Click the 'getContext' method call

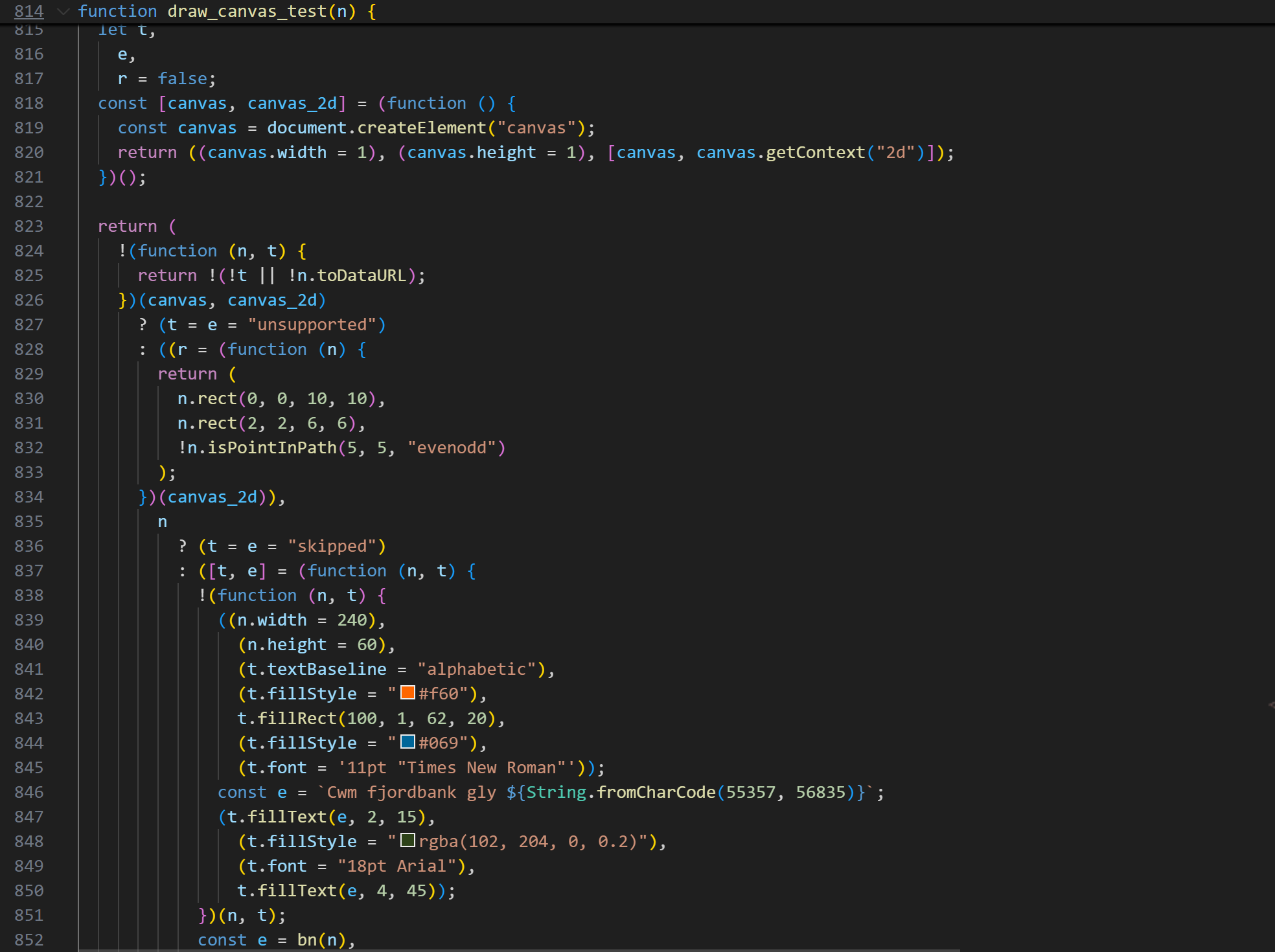pos(816,152)
